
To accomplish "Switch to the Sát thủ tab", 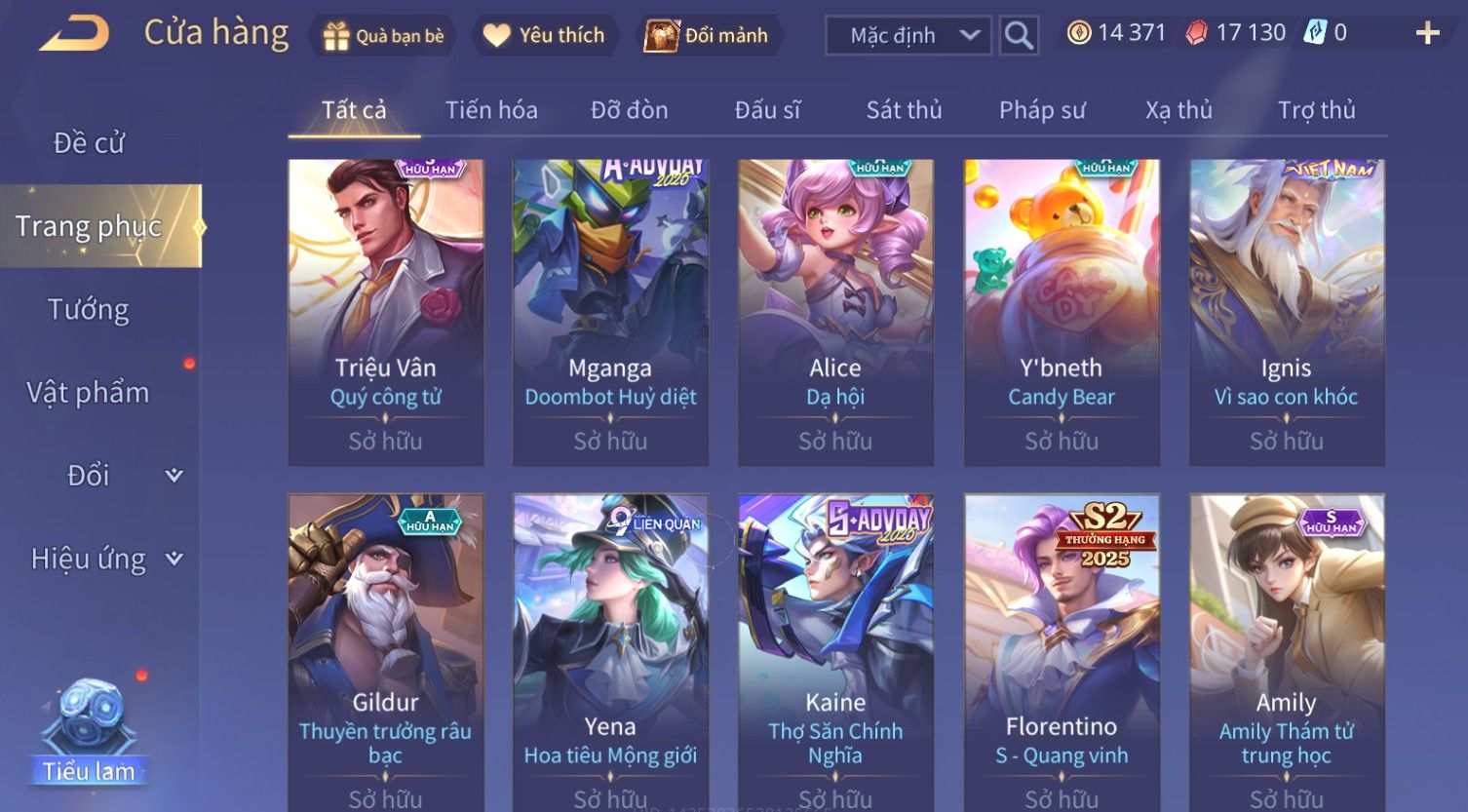I will click(904, 110).
